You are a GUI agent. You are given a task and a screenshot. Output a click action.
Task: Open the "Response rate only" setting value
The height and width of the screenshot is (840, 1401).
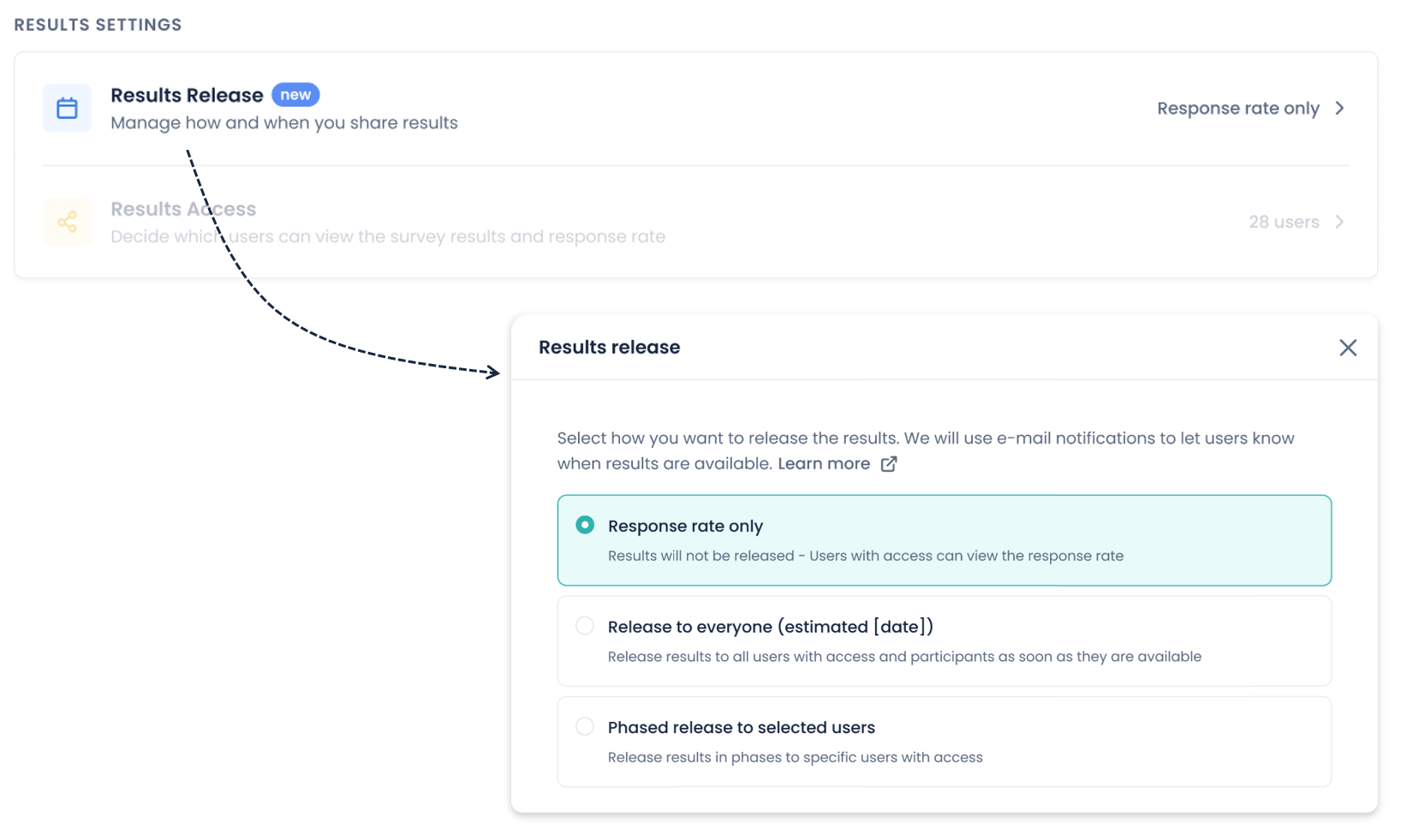click(x=1237, y=109)
